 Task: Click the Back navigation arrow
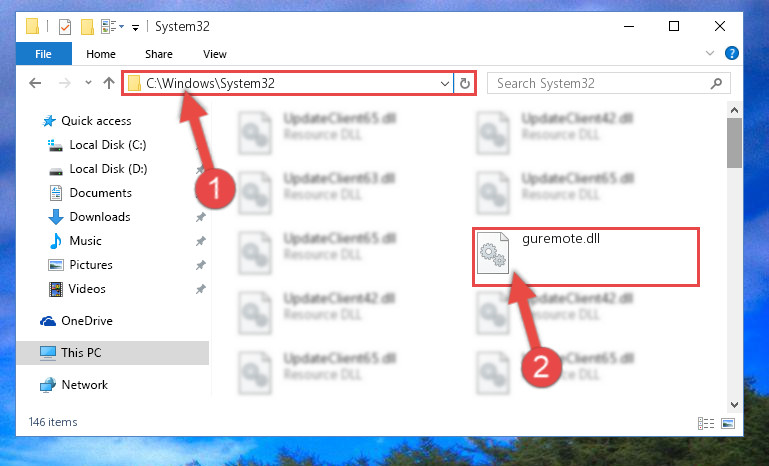[35, 83]
